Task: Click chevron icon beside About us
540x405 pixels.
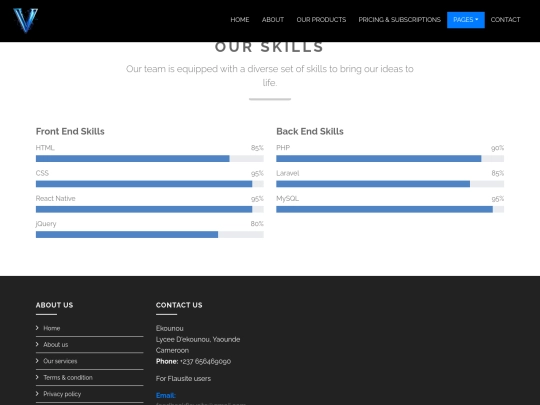Action: [x=37, y=344]
